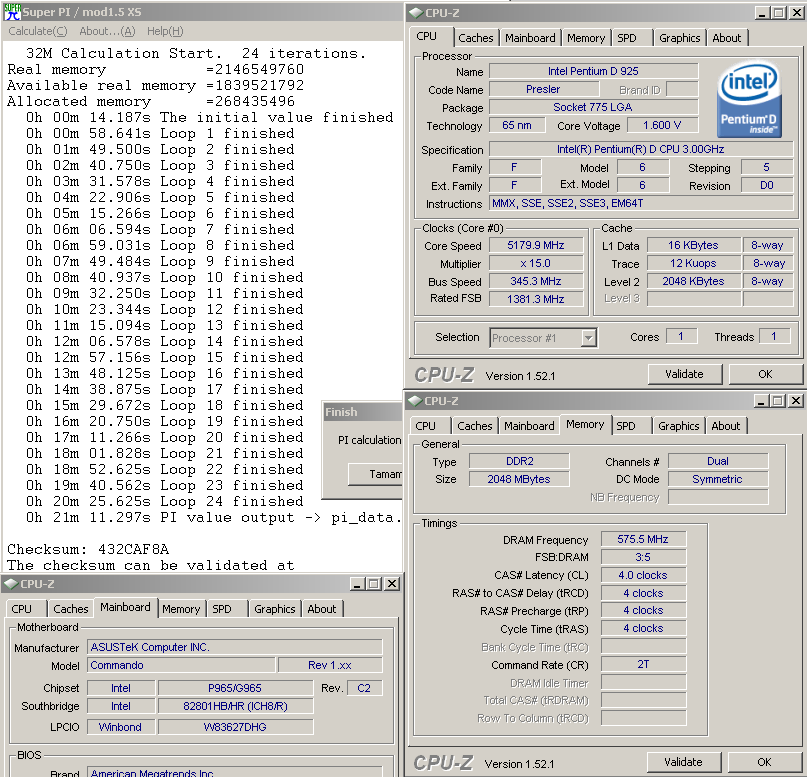Click the Intel Pentium D inside logo

click(749, 99)
